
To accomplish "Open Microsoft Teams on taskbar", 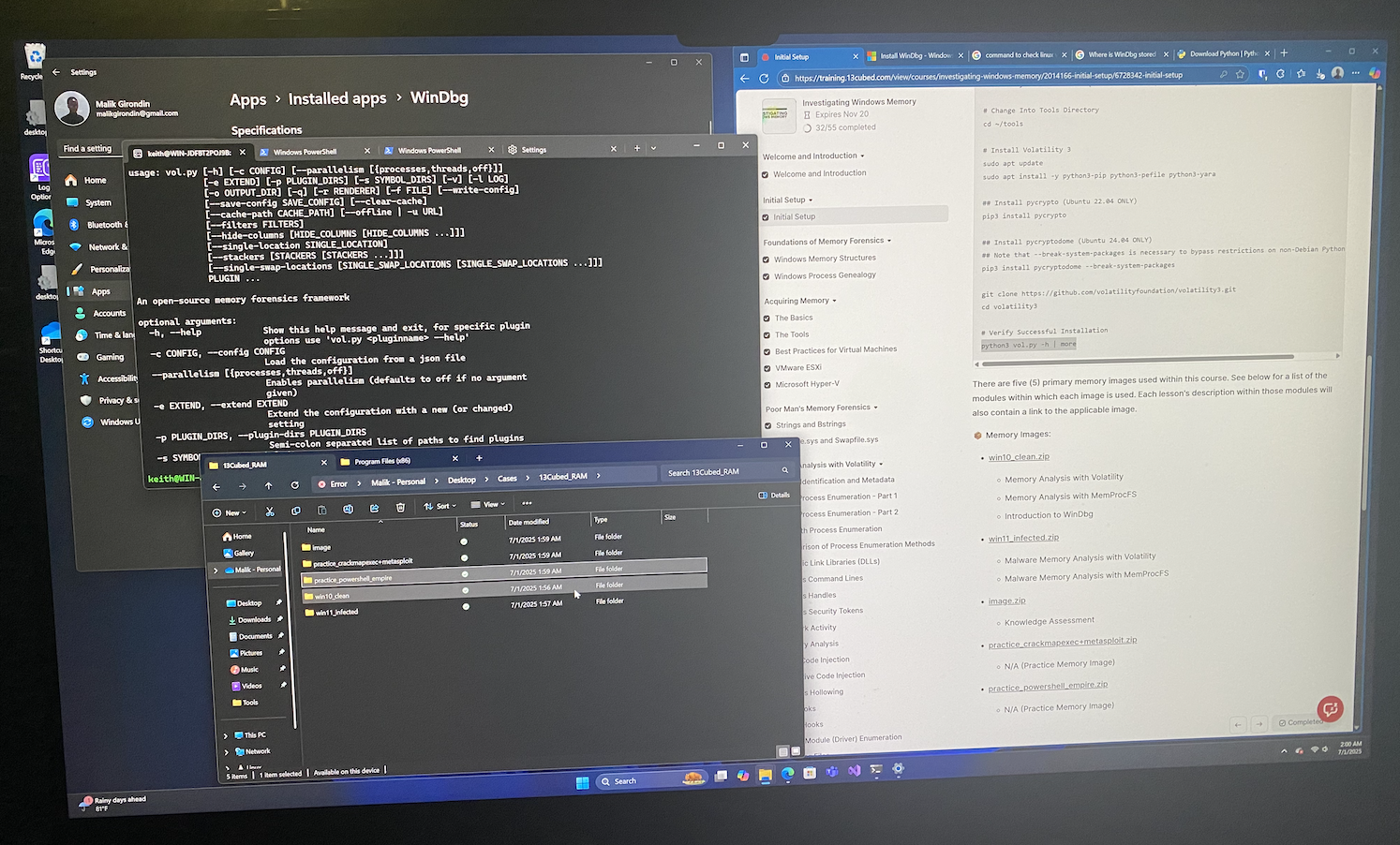I will pyautogui.click(x=831, y=772).
